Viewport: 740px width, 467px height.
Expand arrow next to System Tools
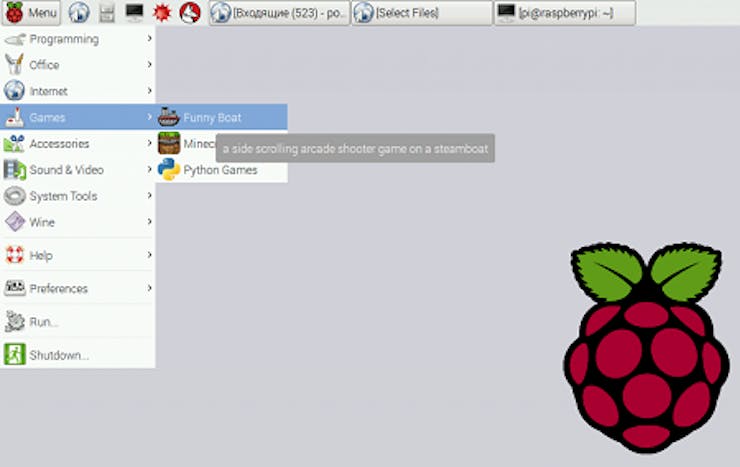(x=149, y=195)
